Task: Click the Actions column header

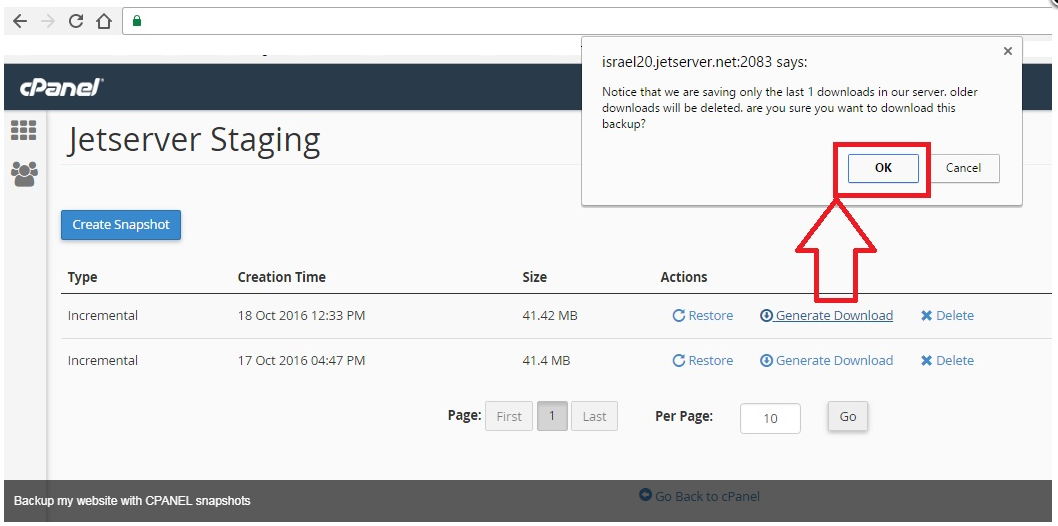Action: pos(684,277)
